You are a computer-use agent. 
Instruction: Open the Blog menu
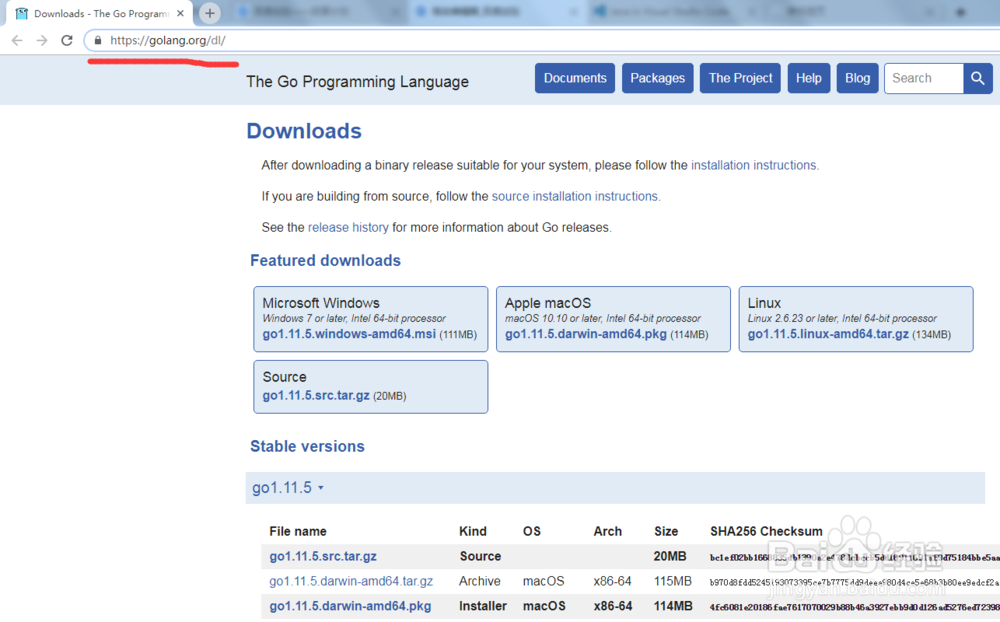[857, 78]
